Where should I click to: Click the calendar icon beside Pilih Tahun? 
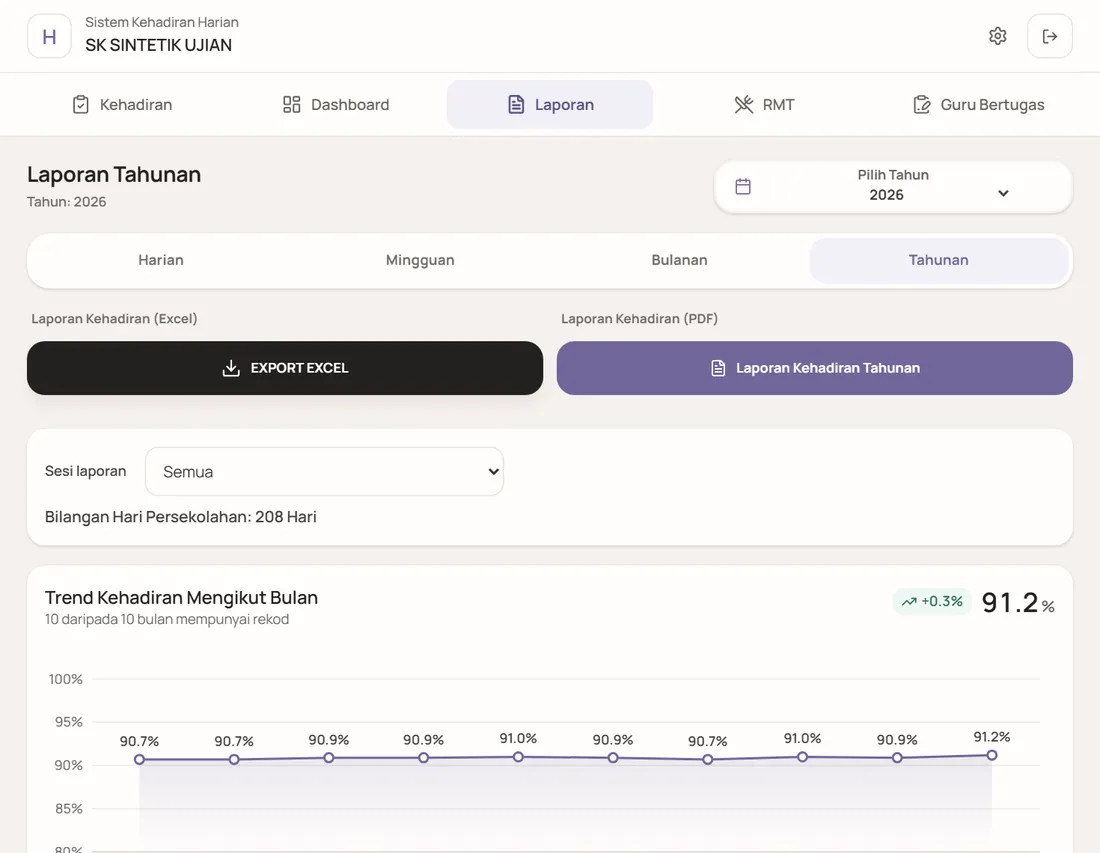pyautogui.click(x=743, y=187)
